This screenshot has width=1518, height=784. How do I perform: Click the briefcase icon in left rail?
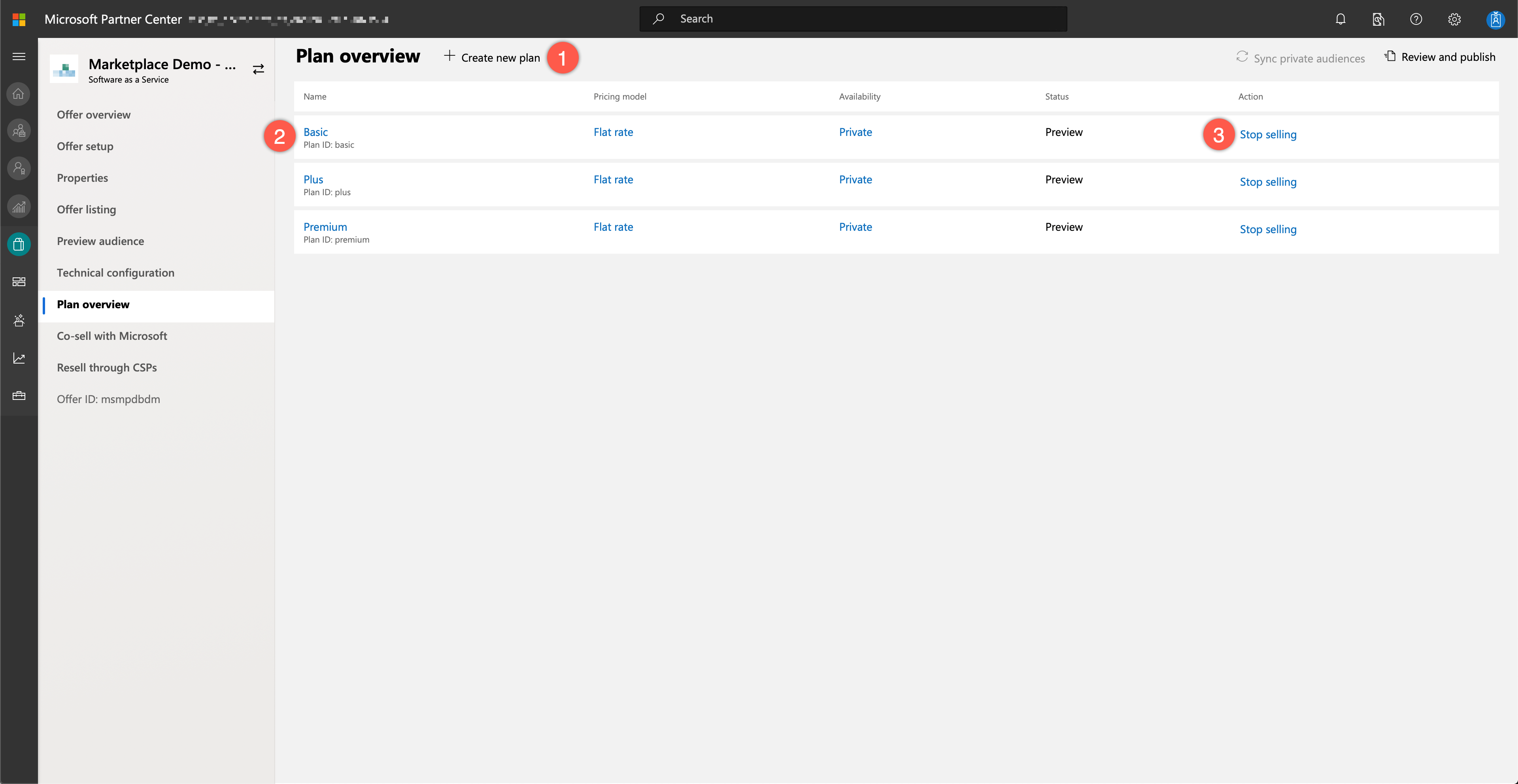click(x=19, y=396)
